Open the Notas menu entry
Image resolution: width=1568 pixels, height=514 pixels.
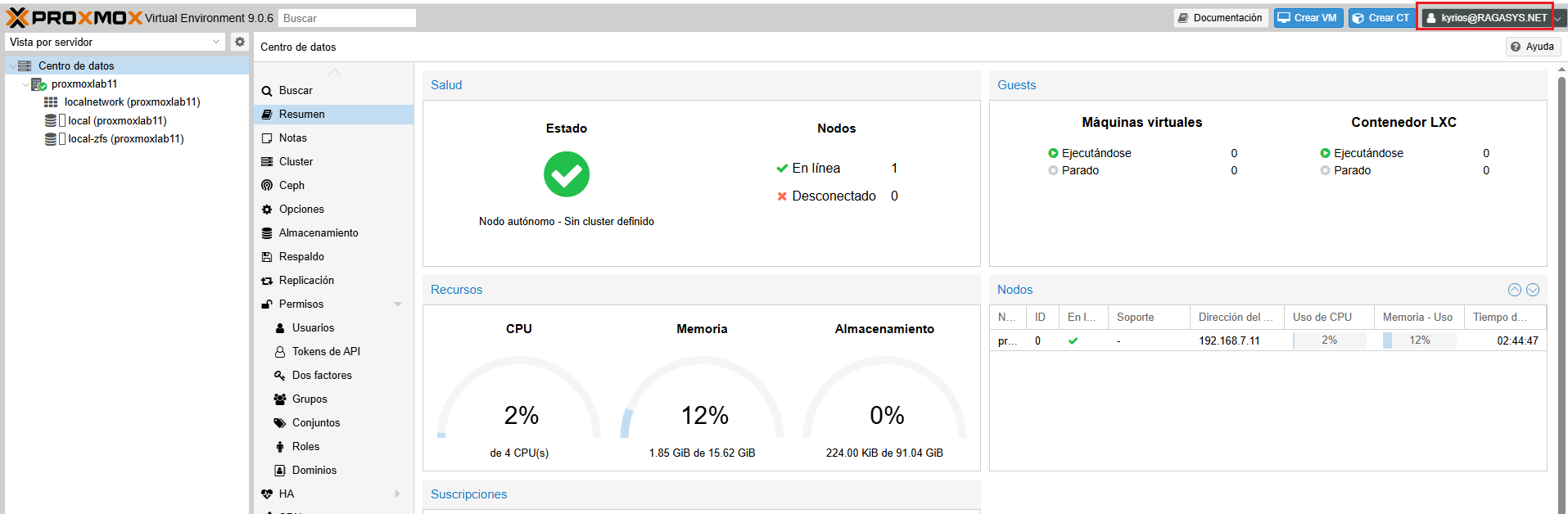coord(334,138)
